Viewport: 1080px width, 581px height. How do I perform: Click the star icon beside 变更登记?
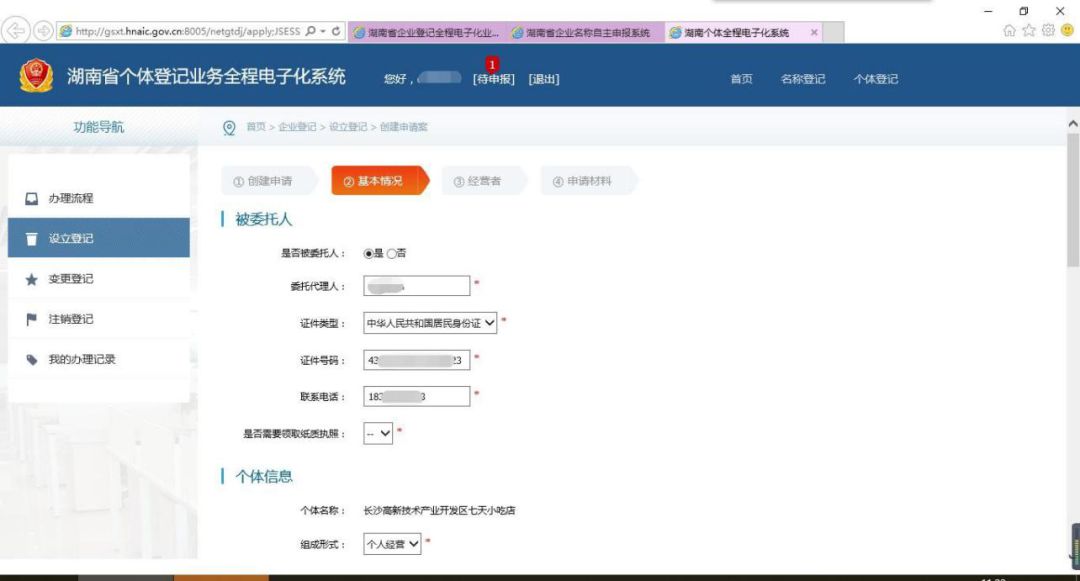(32, 279)
